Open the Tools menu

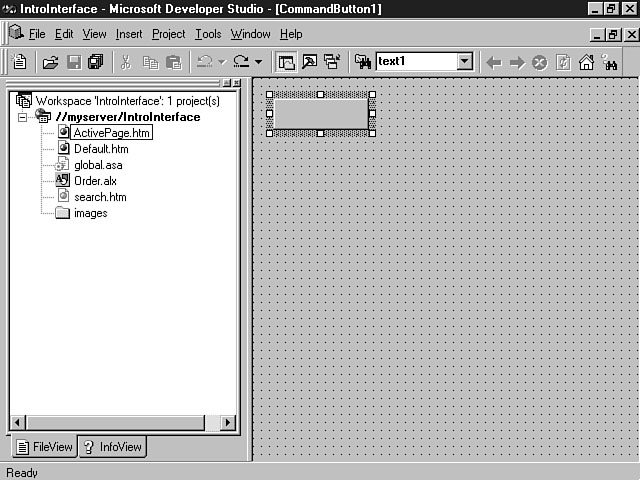(208, 34)
